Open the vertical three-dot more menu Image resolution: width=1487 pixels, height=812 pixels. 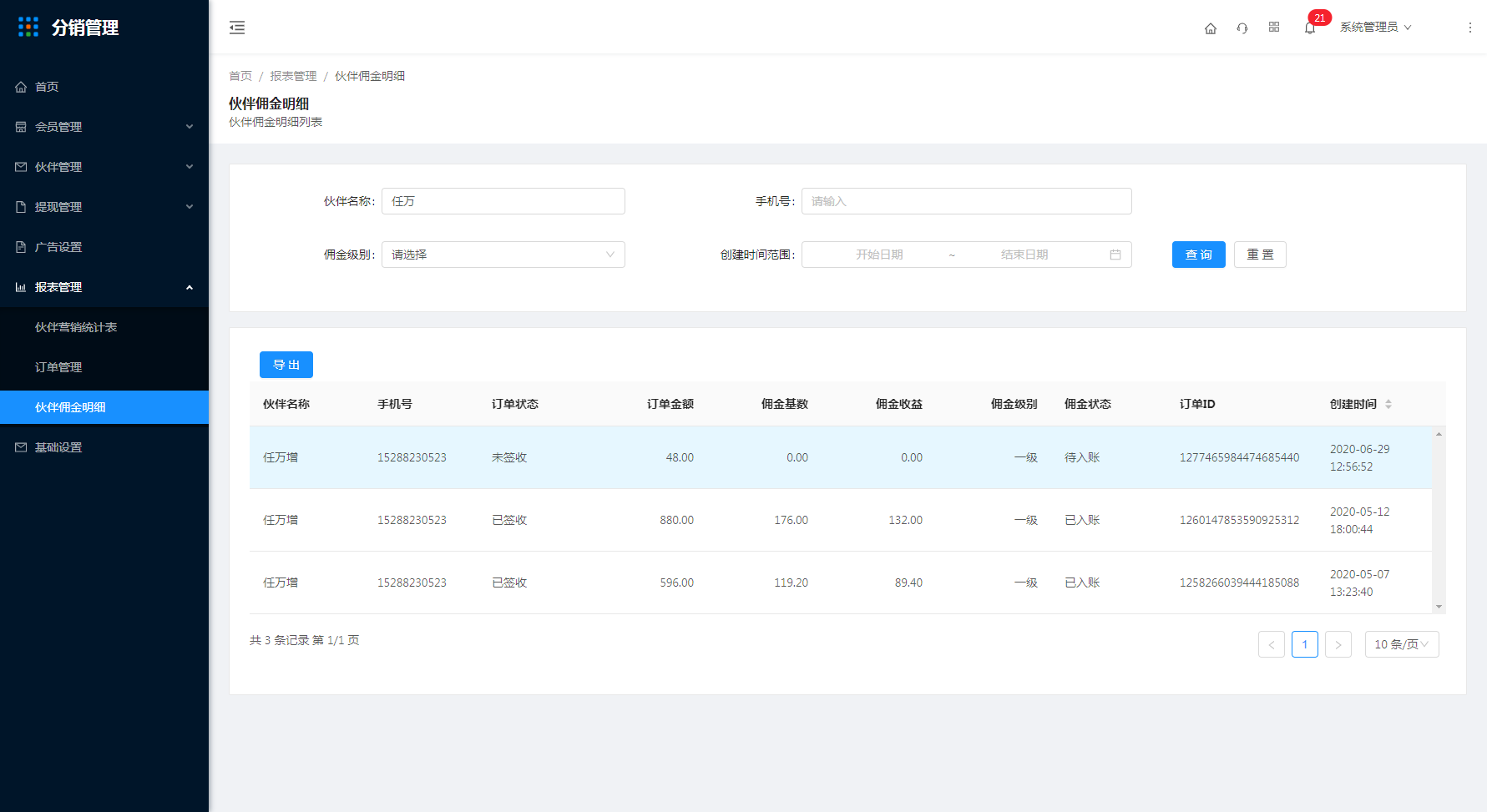coord(1470,28)
